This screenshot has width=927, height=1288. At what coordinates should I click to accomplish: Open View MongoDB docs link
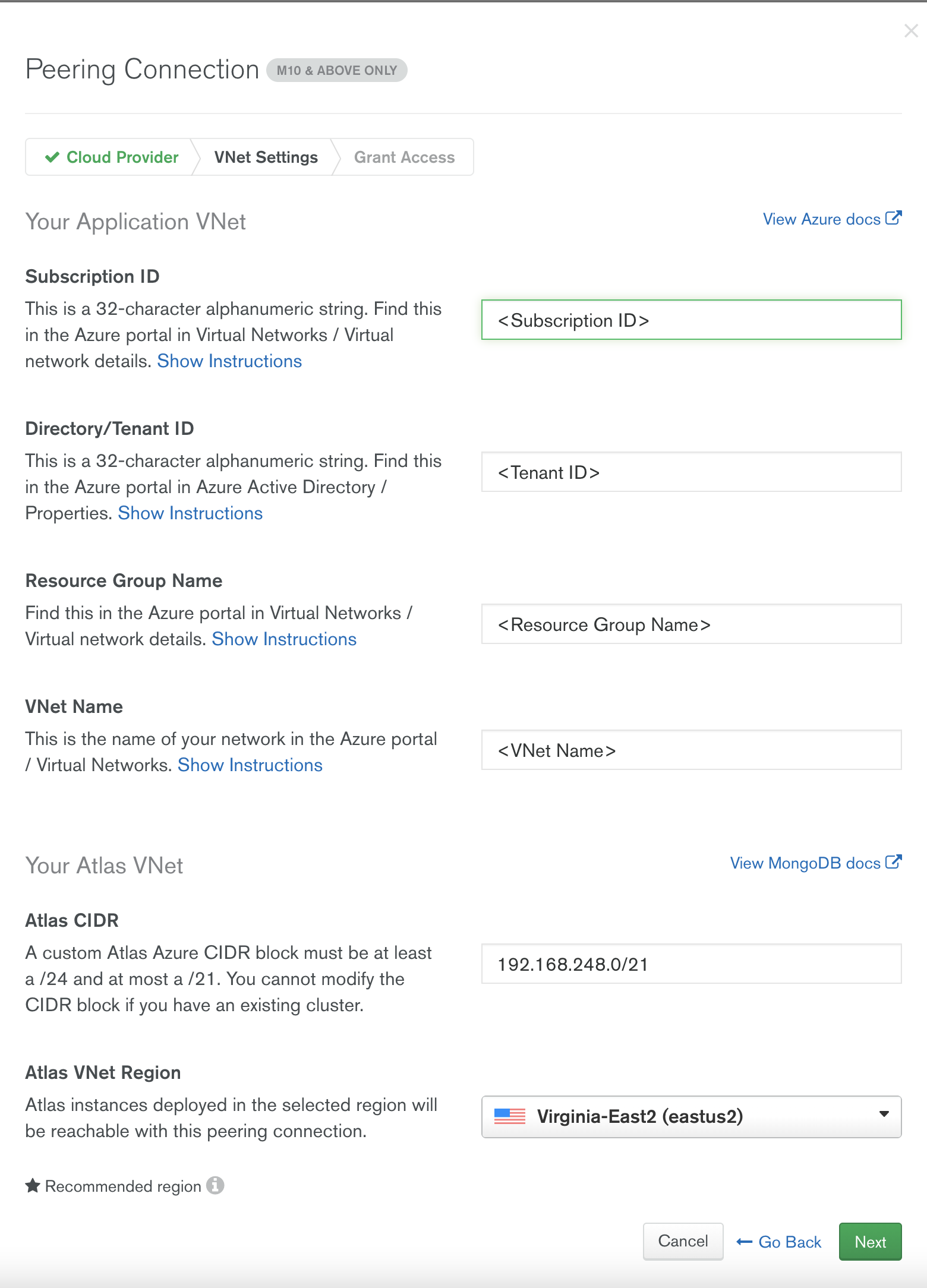815,863
